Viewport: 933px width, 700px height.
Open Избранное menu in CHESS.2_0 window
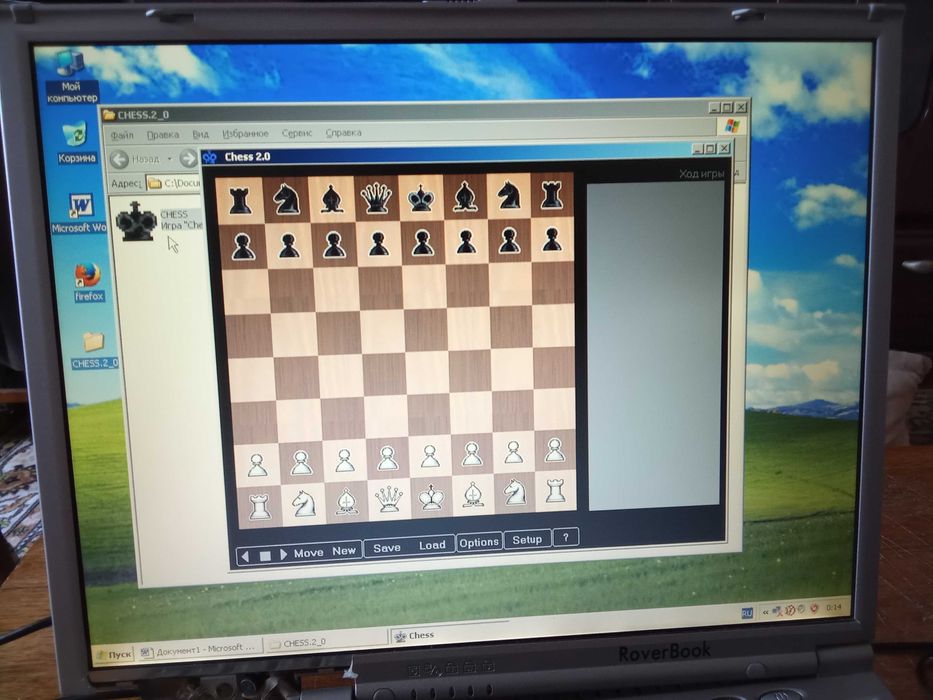(245, 134)
